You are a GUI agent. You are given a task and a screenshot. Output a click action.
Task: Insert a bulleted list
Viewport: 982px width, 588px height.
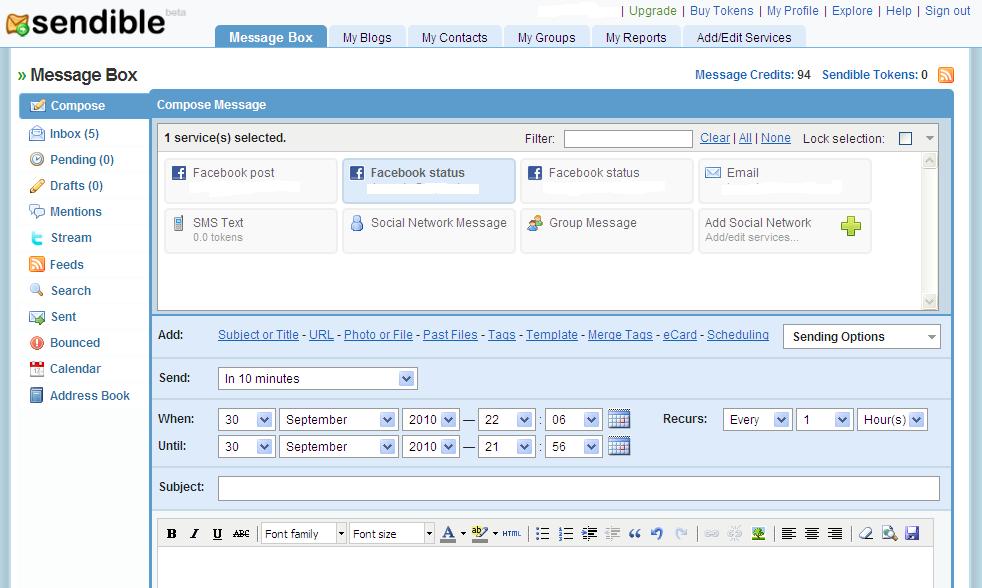coord(543,534)
